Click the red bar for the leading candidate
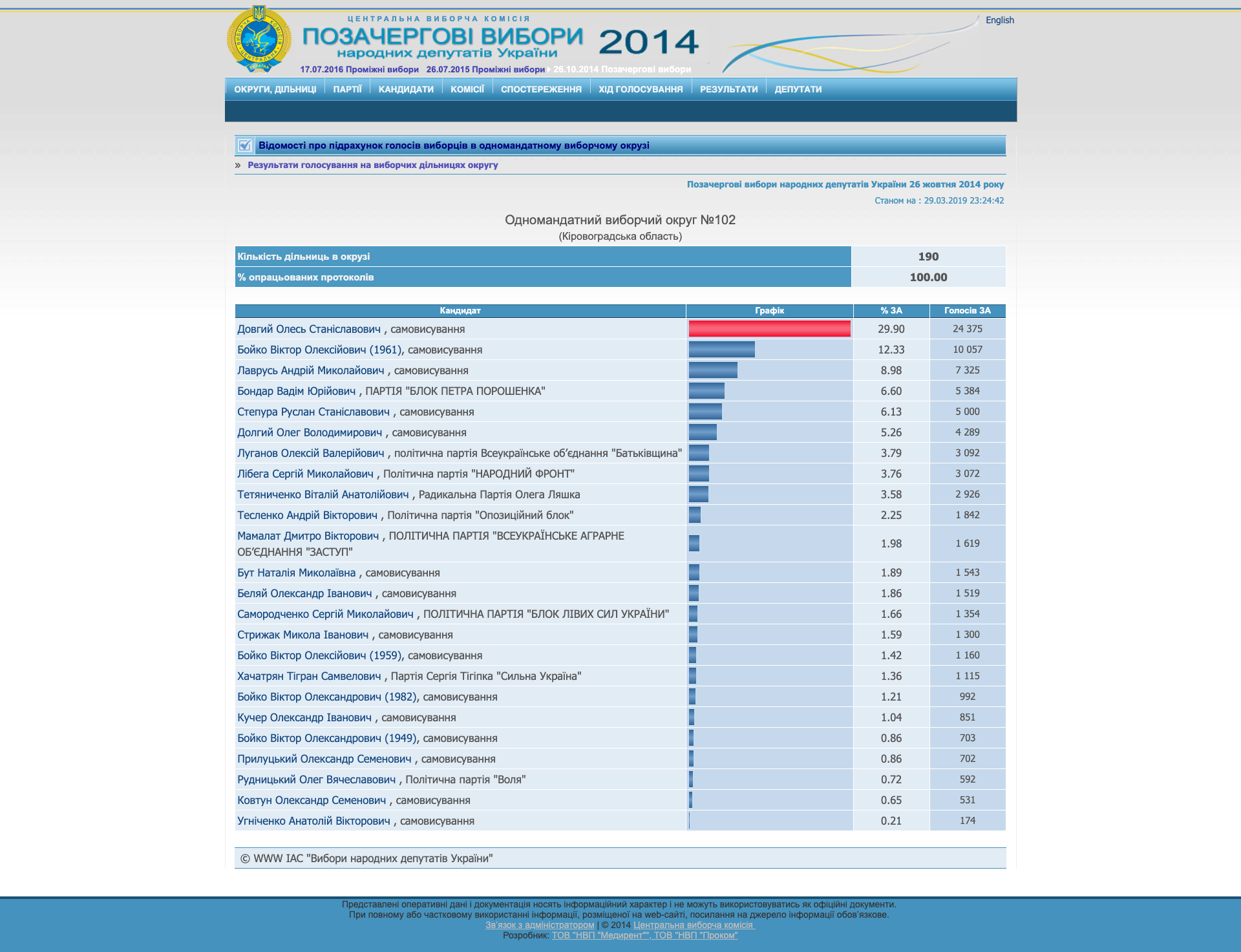 coord(769,329)
